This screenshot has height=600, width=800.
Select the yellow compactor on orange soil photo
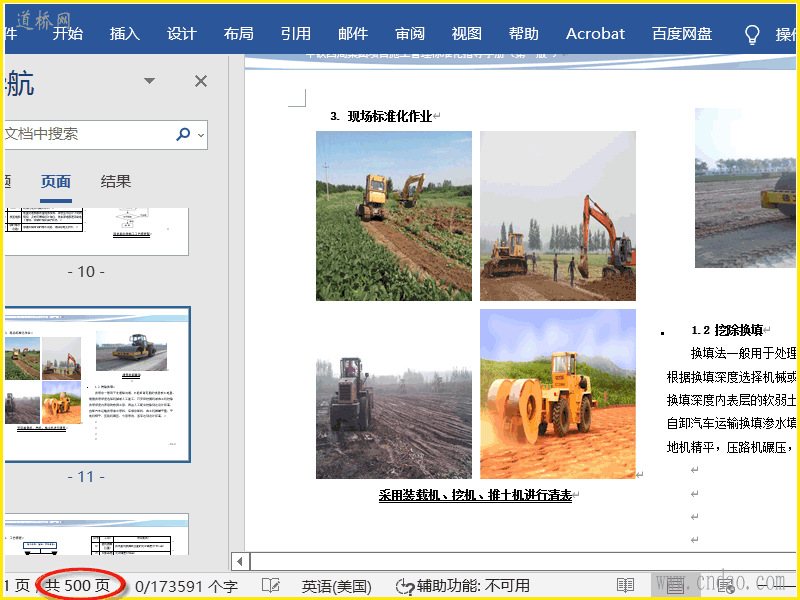(558, 394)
